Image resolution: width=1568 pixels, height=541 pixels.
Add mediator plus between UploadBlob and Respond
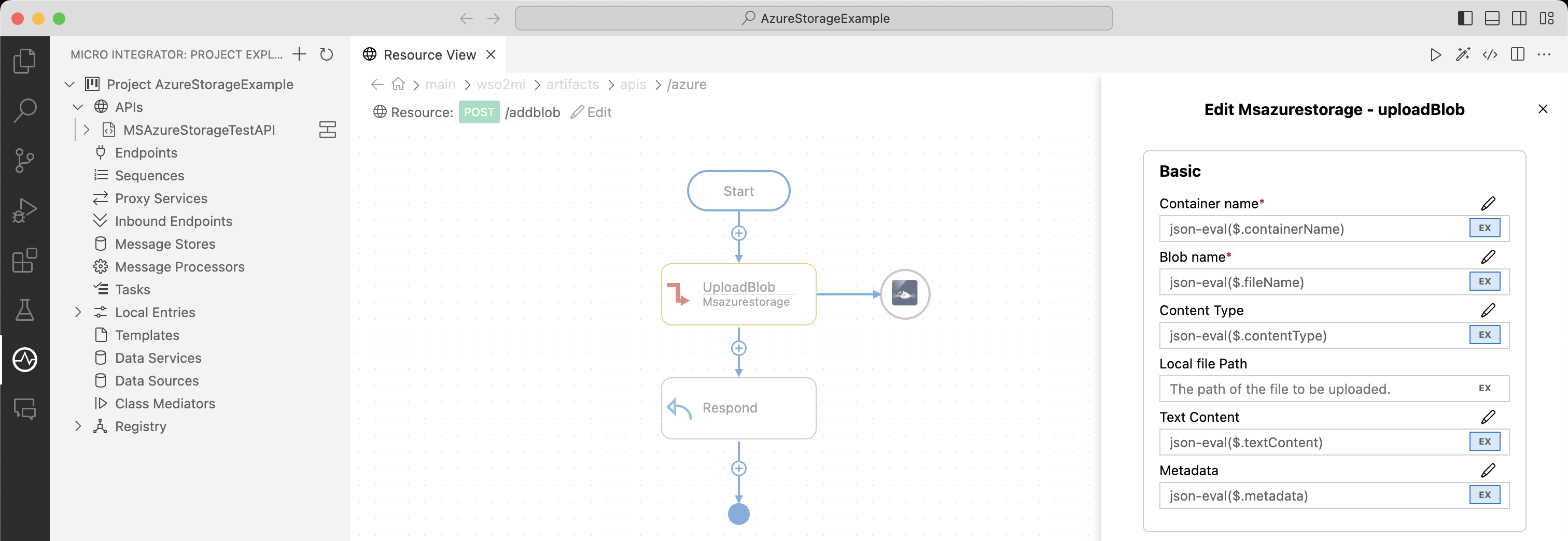[x=738, y=348]
